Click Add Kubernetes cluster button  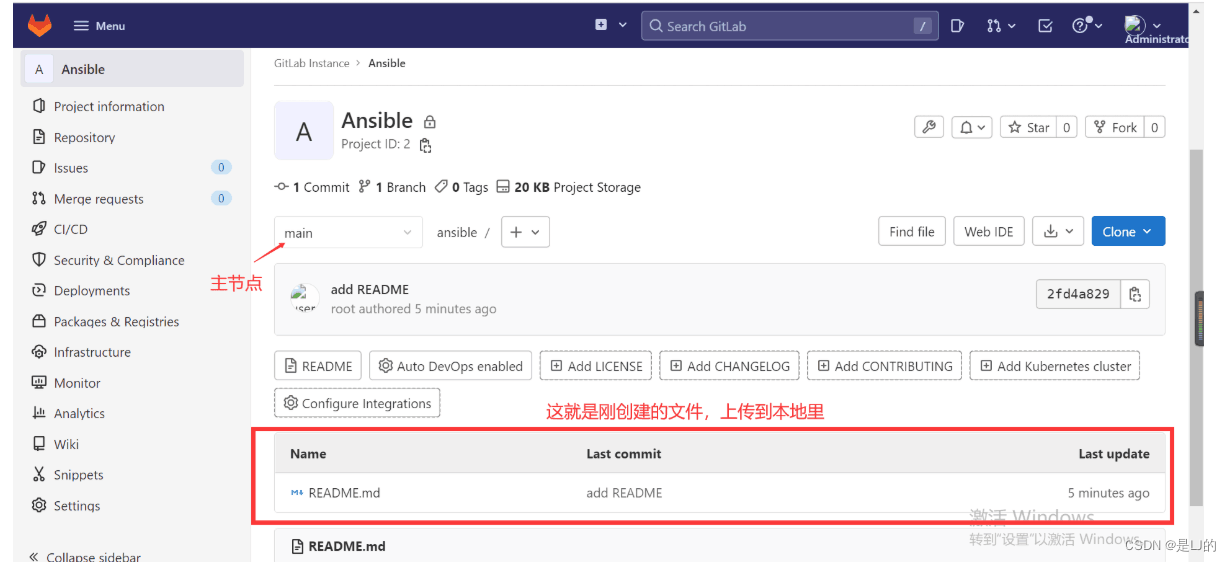point(1055,366)
